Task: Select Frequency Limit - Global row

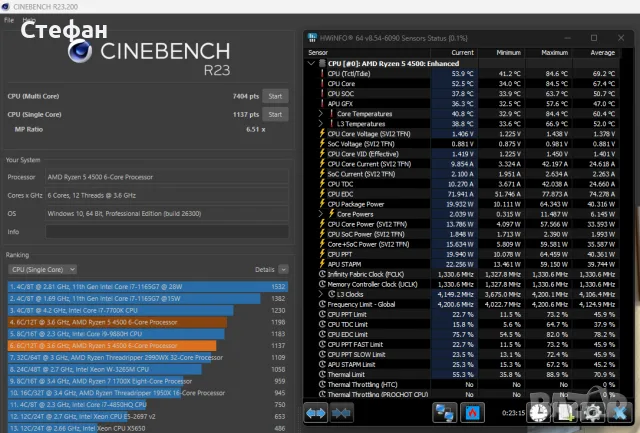Action: pyautogui.click(x=461, y=304)
